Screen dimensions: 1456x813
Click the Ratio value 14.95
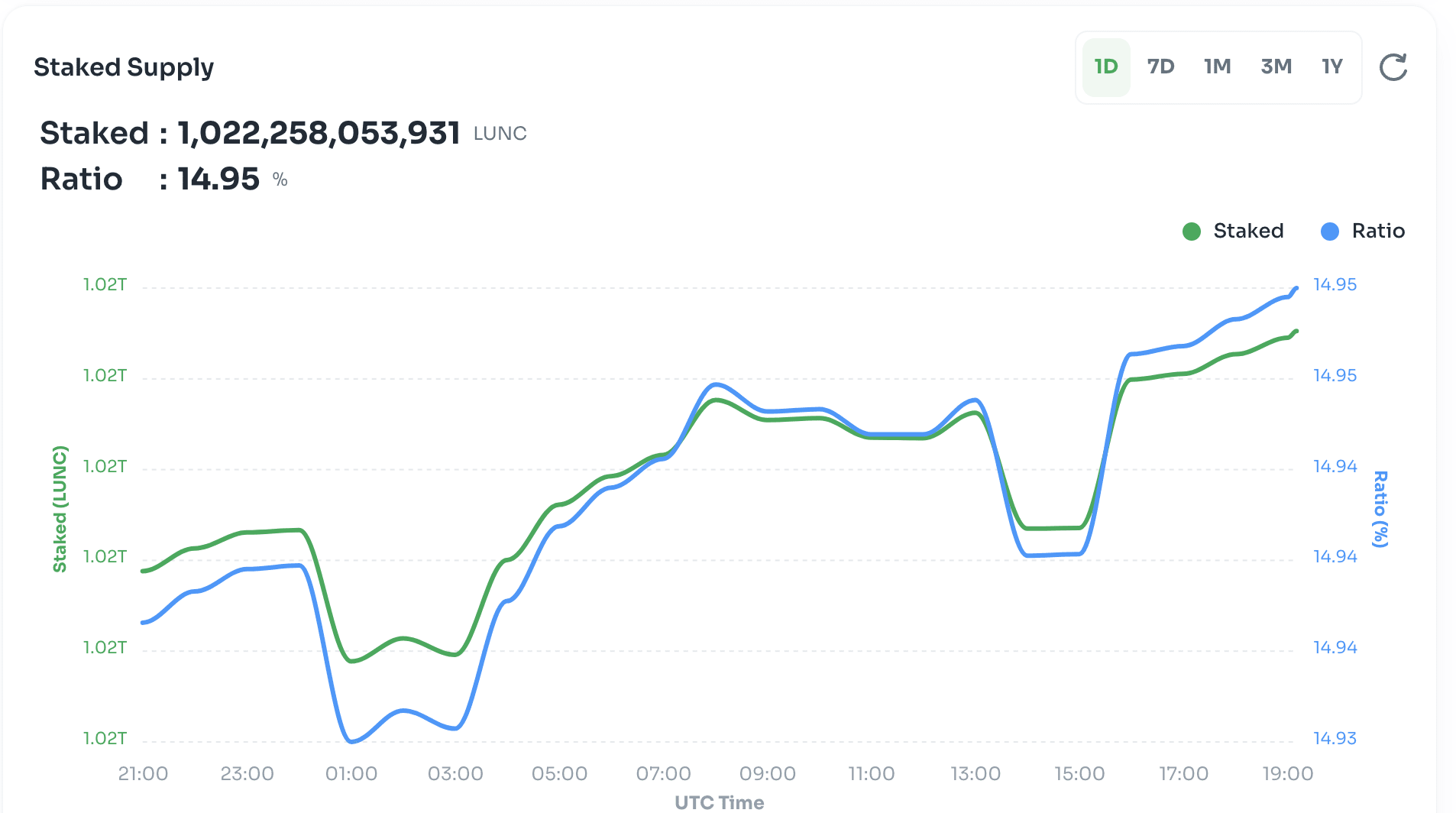point(218,179)
